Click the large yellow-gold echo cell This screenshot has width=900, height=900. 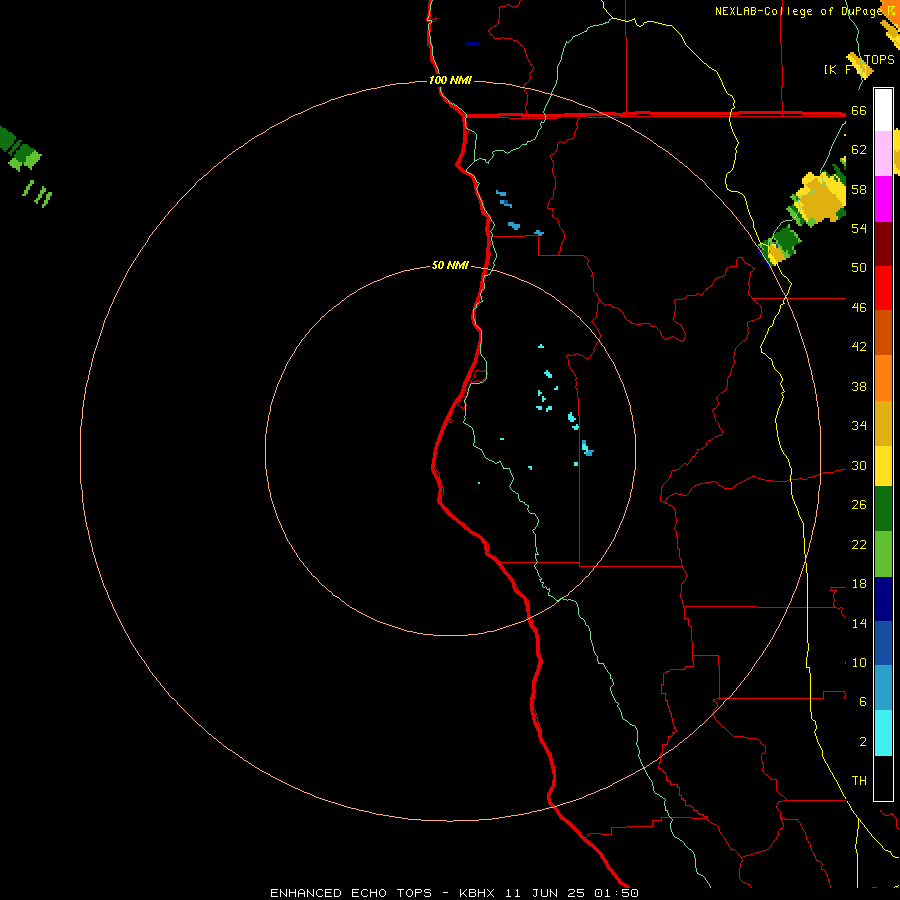point(820,198)
